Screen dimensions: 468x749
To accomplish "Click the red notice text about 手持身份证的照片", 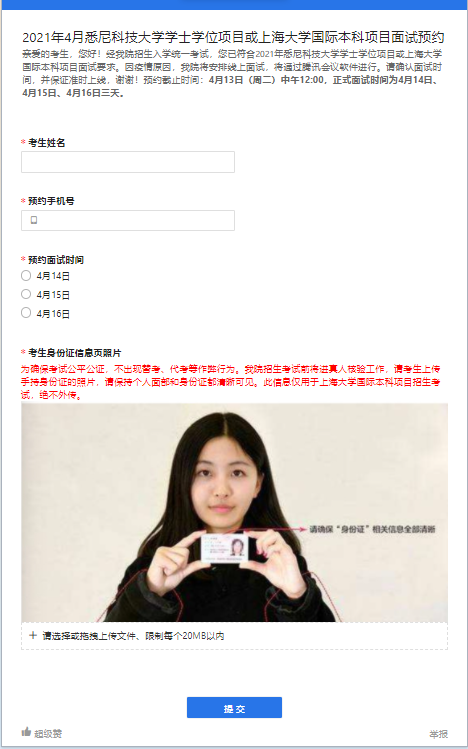I will [231, 382].
